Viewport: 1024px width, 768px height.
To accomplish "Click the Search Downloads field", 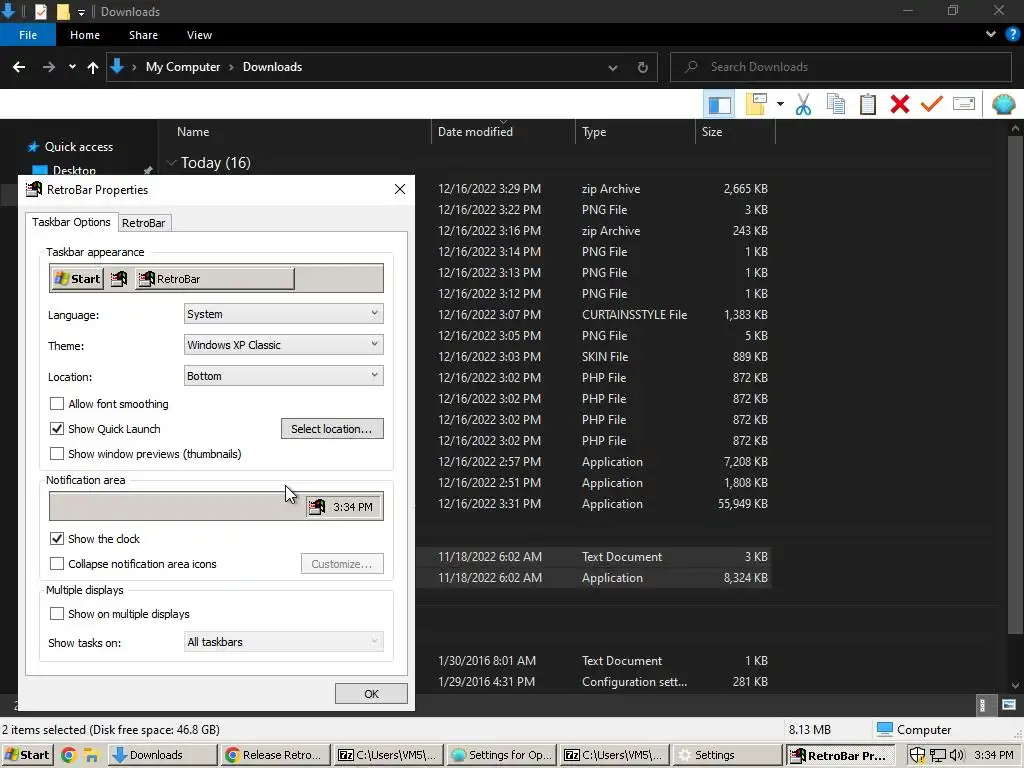I will tap(840, 67).
